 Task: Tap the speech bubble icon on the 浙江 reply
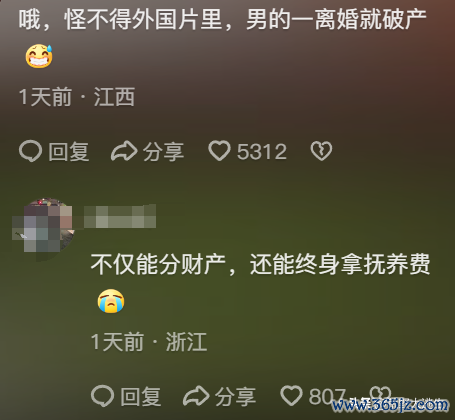point(103,396)
